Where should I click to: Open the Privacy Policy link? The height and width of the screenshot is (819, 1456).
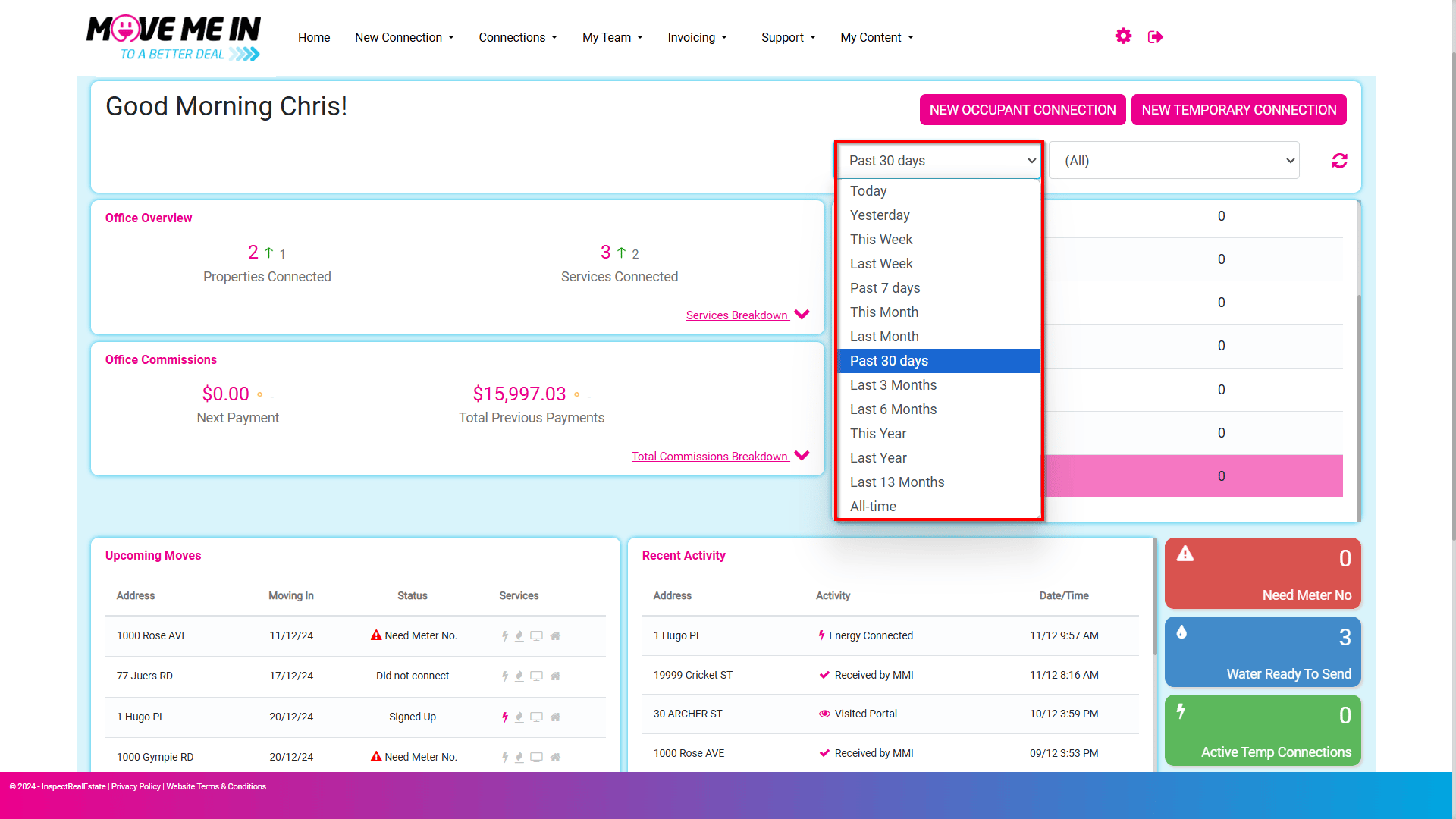[x=136, y=787]
